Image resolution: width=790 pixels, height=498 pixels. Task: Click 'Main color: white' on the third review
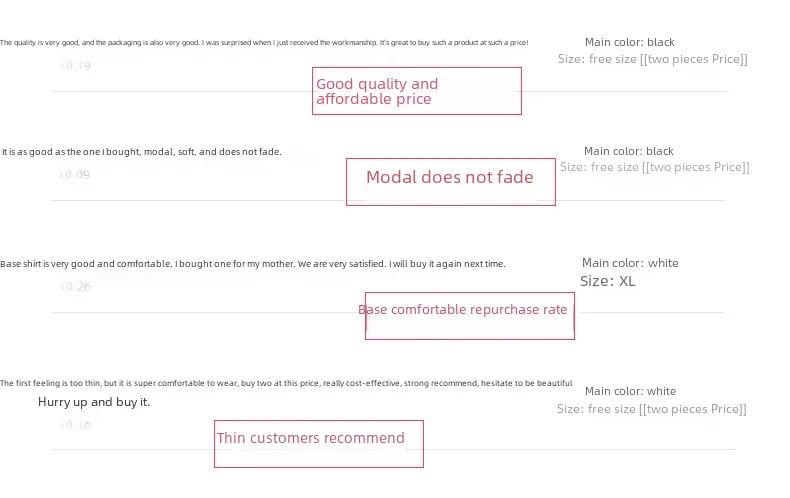click(630, 263)
